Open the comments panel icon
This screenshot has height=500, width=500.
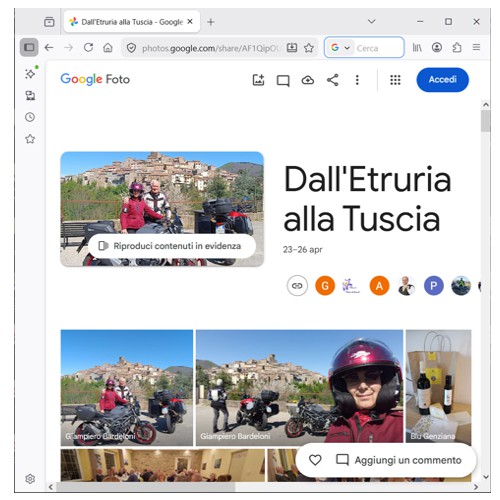[283, 80]
